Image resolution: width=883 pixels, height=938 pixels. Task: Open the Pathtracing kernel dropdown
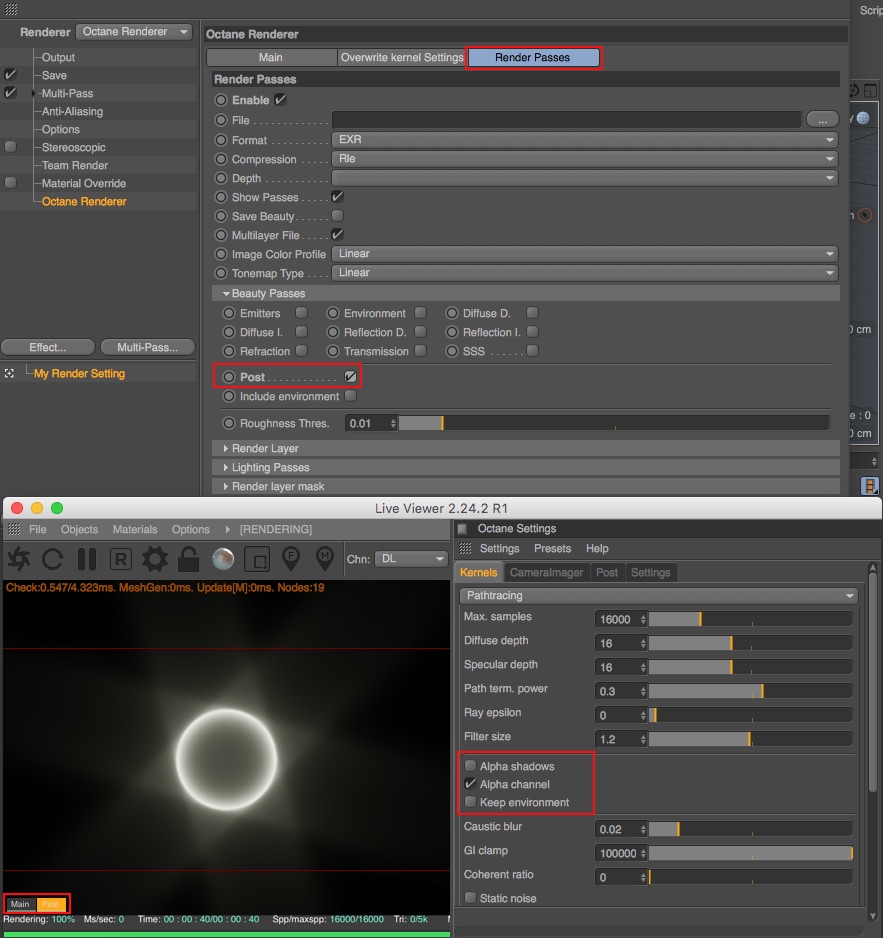(x=659, y=596)
